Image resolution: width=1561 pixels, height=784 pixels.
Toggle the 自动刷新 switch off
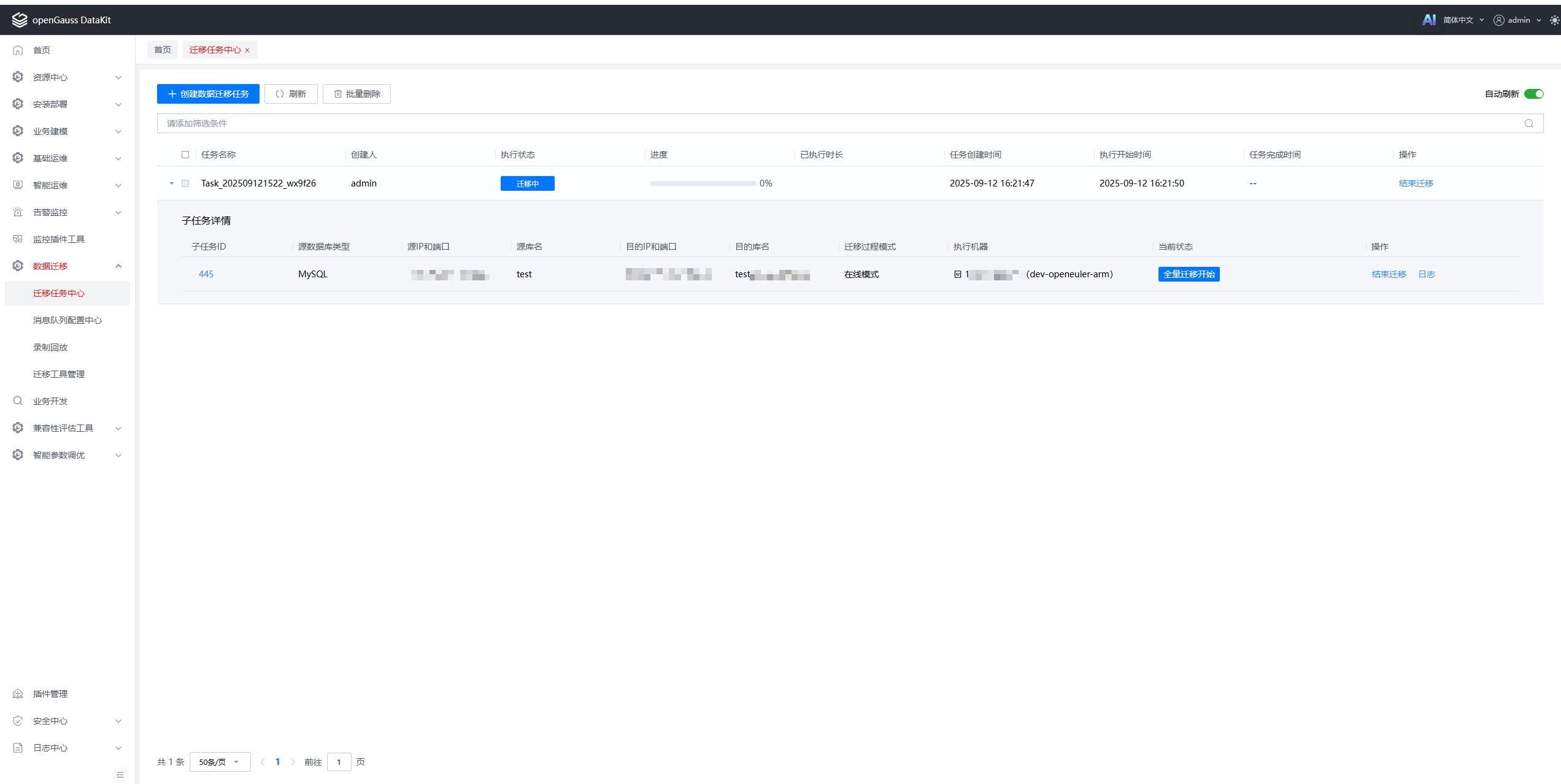point(1533,94)
